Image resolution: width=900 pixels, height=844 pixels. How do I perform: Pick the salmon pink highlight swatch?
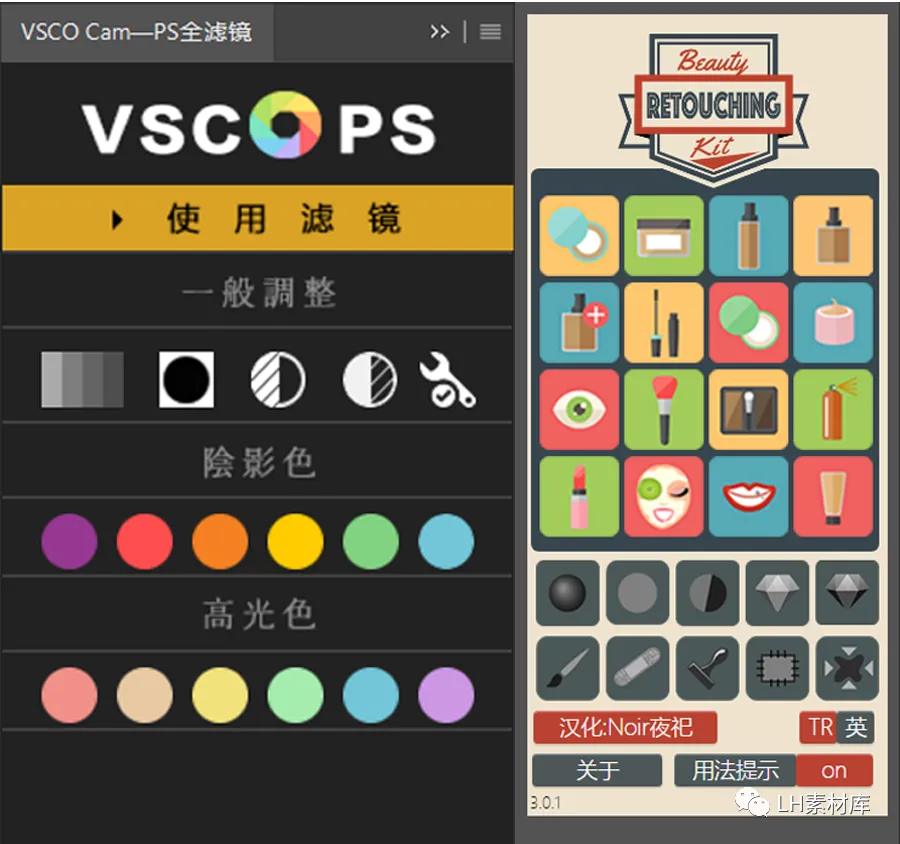pyautogui.click(x=69, y=695)
